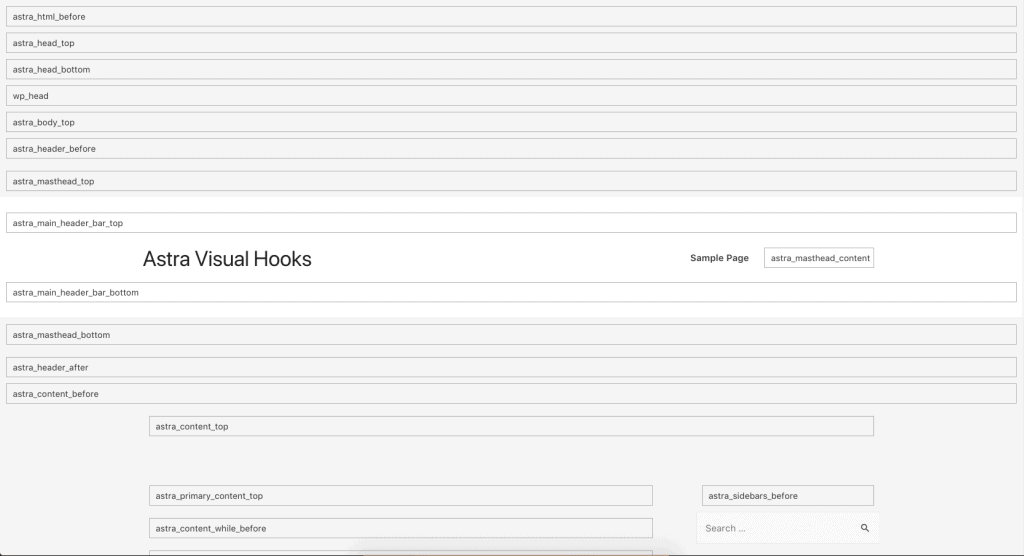
Task: Click the astra_header_after hook box
Action: click(x=511, y=367)
